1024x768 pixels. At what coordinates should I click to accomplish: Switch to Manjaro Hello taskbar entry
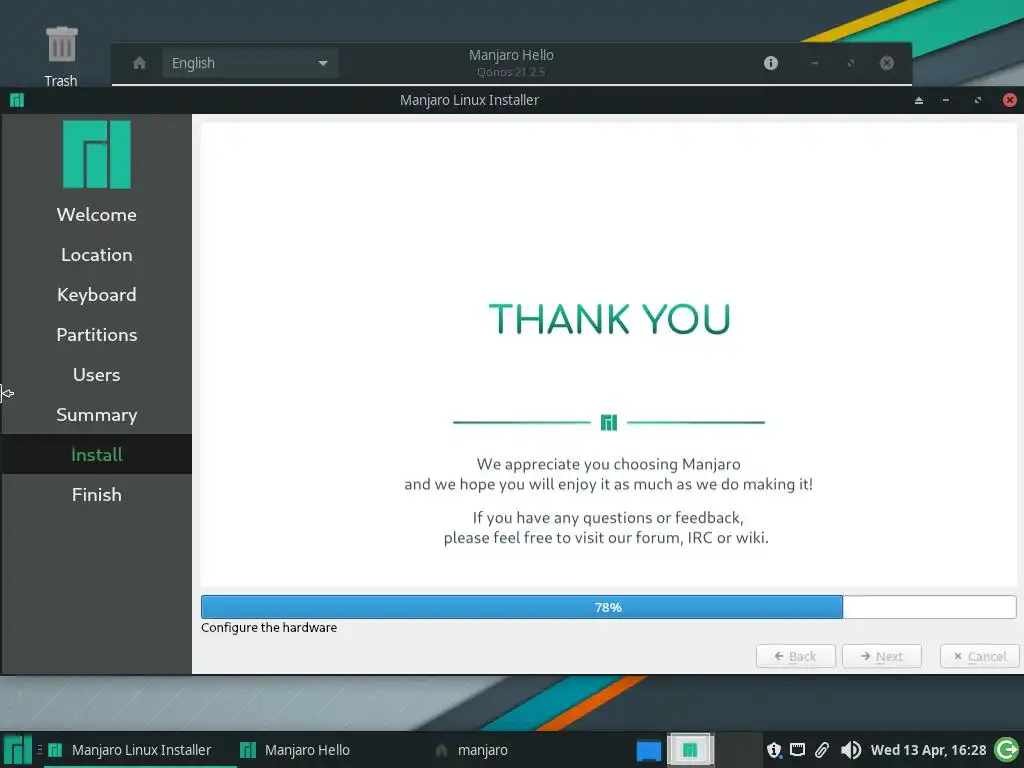[295, 750]
